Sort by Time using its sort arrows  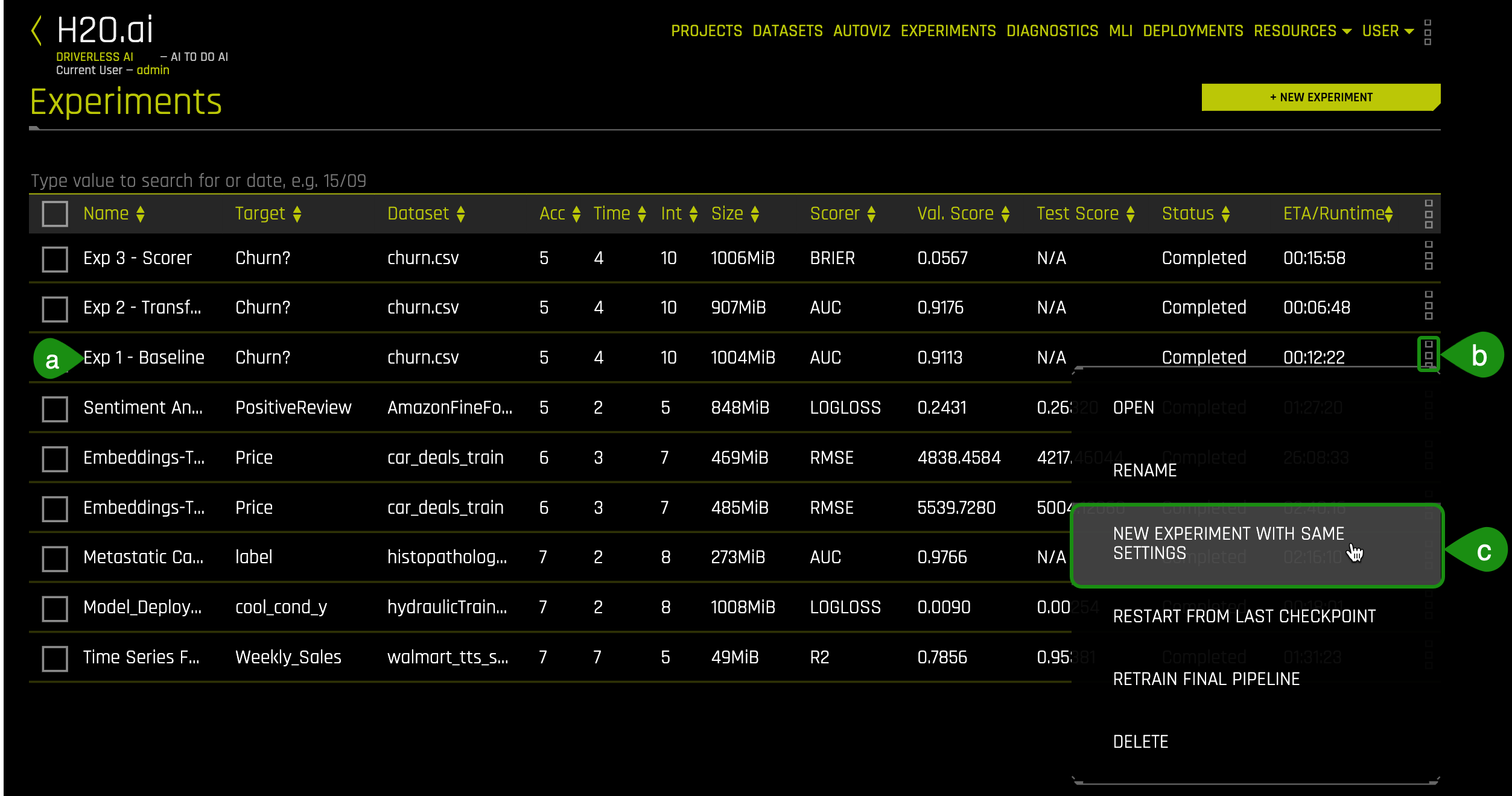pyautogui.click(x=642, y=214)
